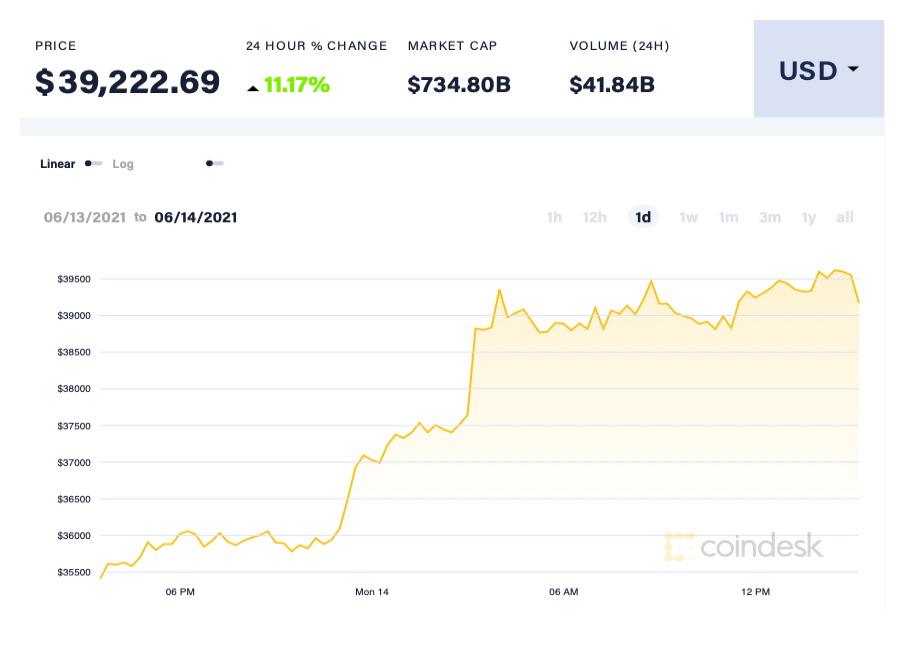Select the Log scale label

(123, 164)
